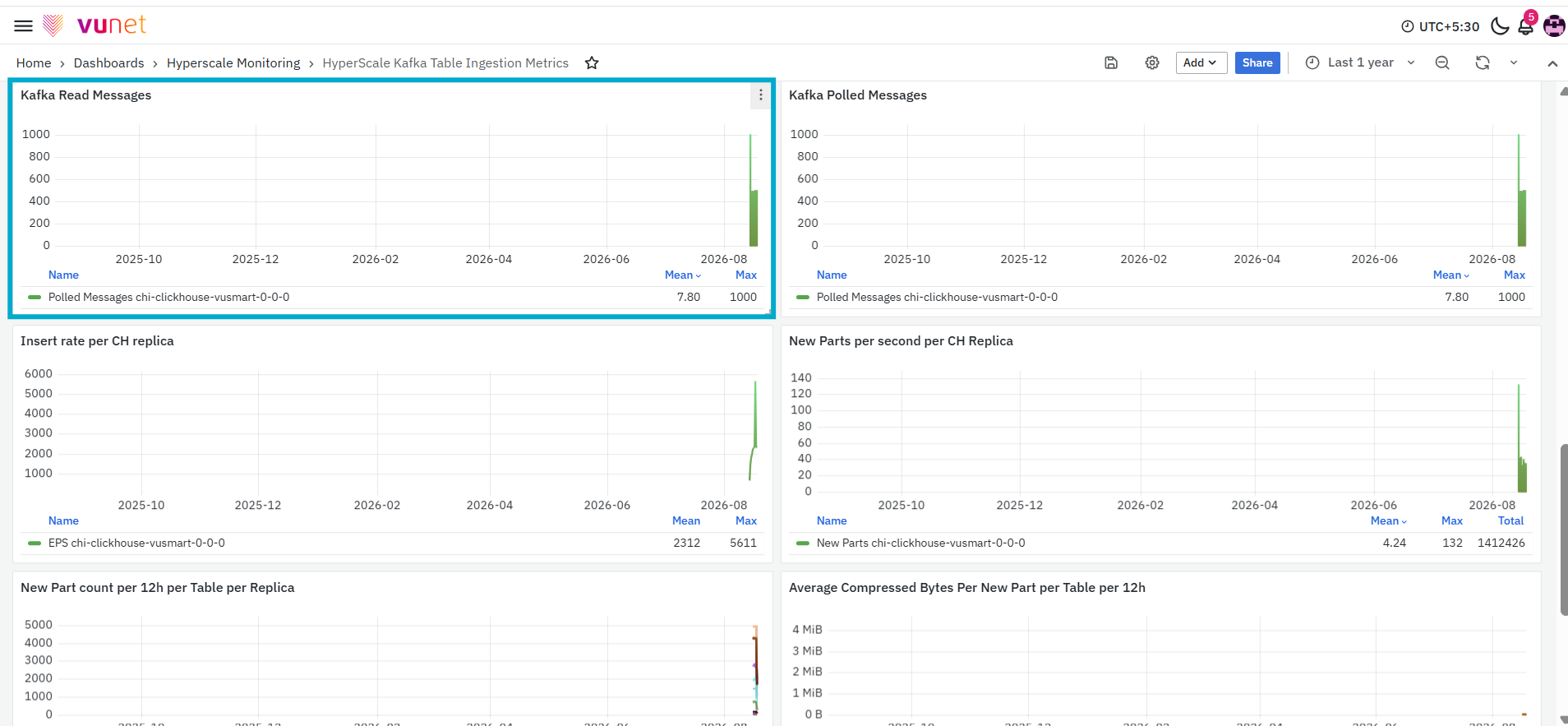Refresh the dashboard

pos(1483,62)
